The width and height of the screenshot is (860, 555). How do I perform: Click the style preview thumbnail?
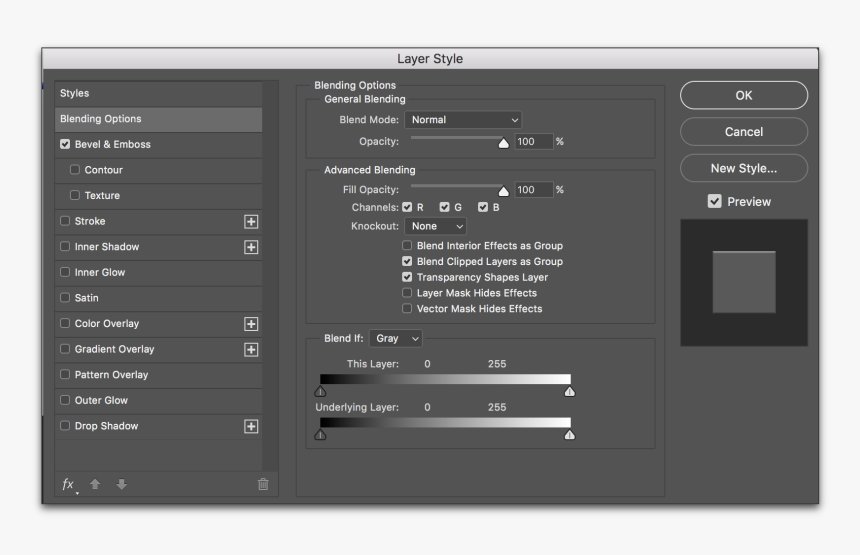pyautogui.click(x=744, y=282)
